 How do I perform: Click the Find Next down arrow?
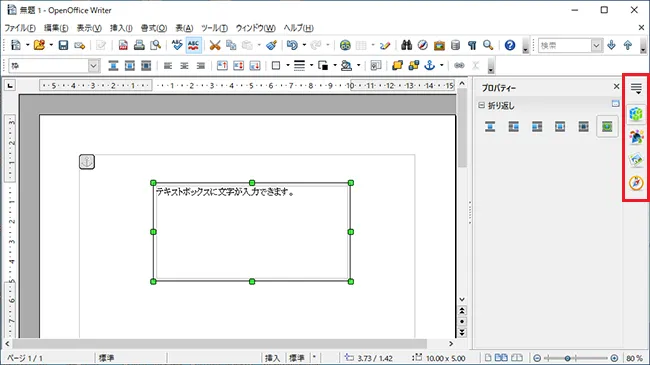pyautogui.click(x=611, y=45)
